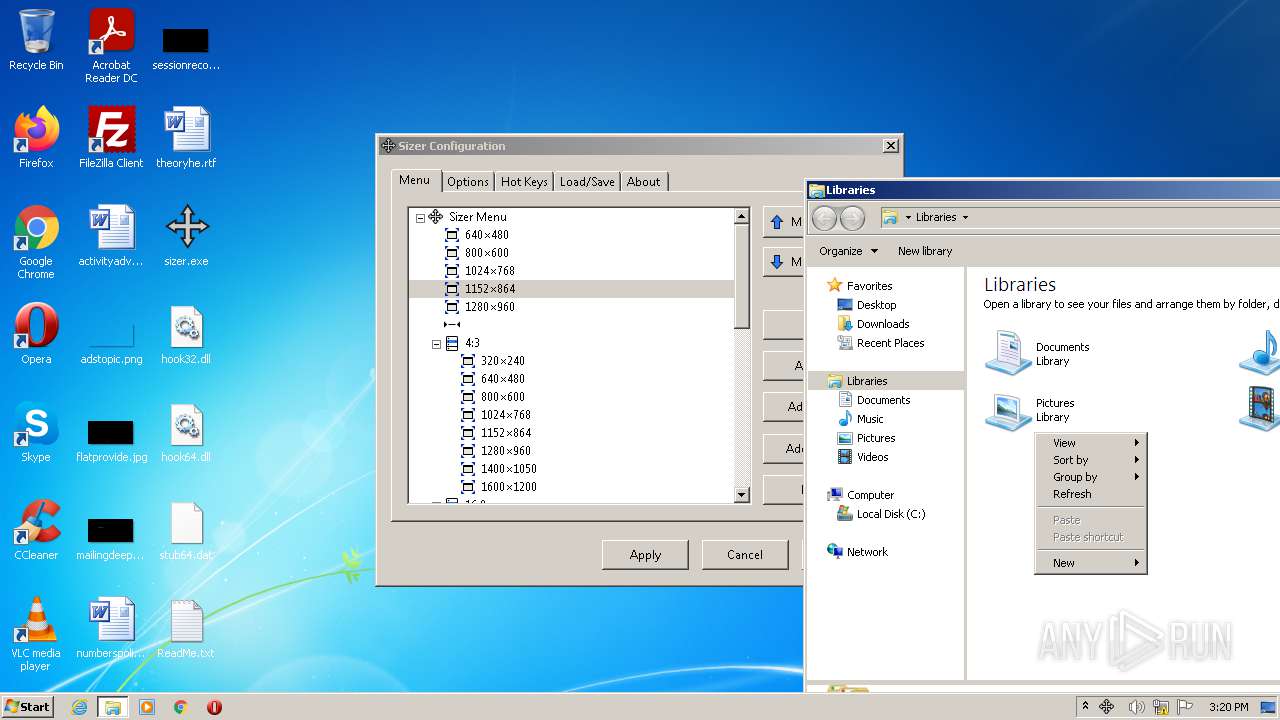Select 1400×1050 in the tree
Viewport: 1280px width, 720px height.
pos(508,469)
